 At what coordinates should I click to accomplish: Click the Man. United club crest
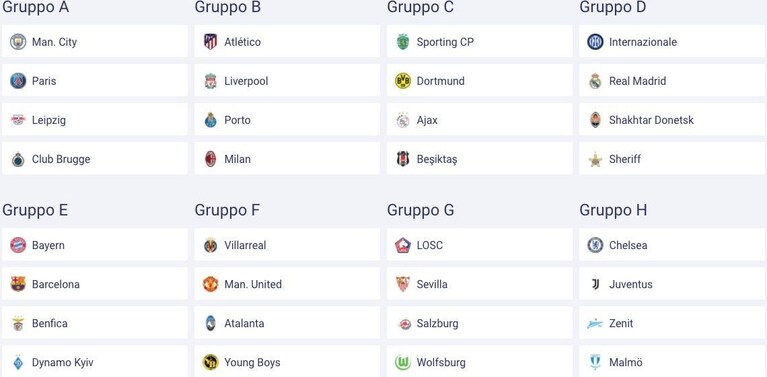(210, 284)
